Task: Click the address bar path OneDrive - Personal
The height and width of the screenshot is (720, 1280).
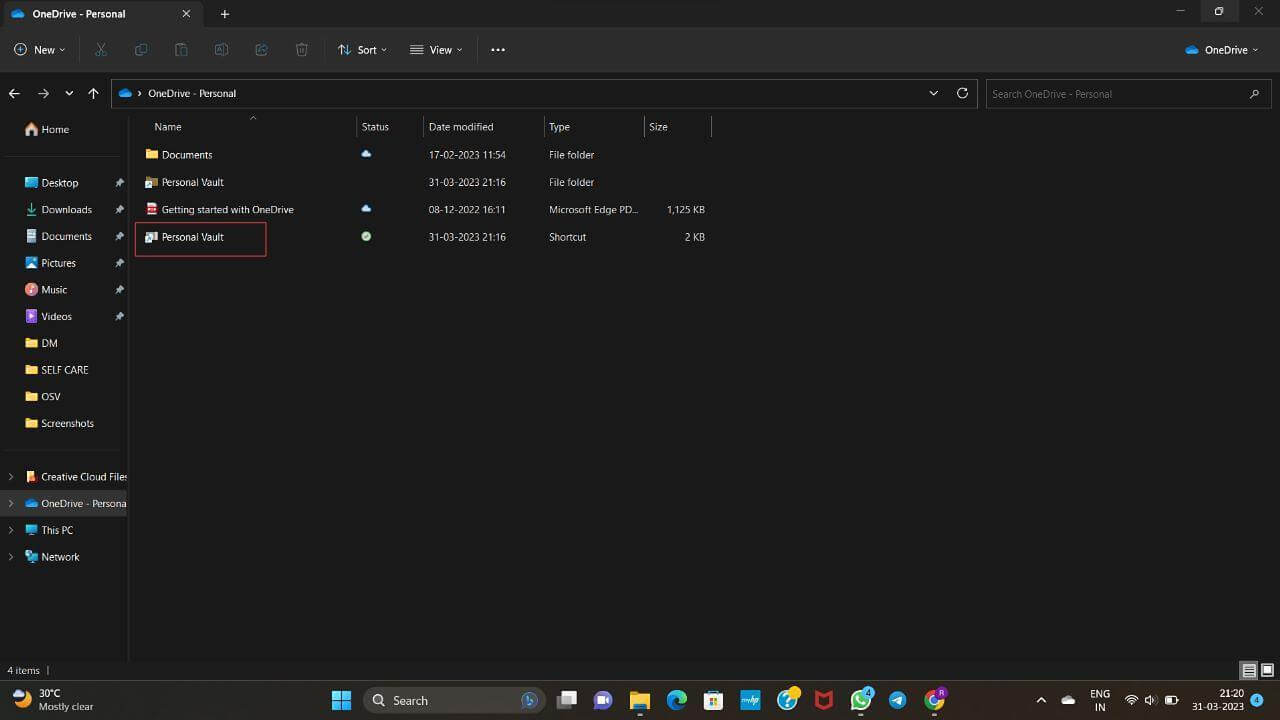Action: (192, 93)
